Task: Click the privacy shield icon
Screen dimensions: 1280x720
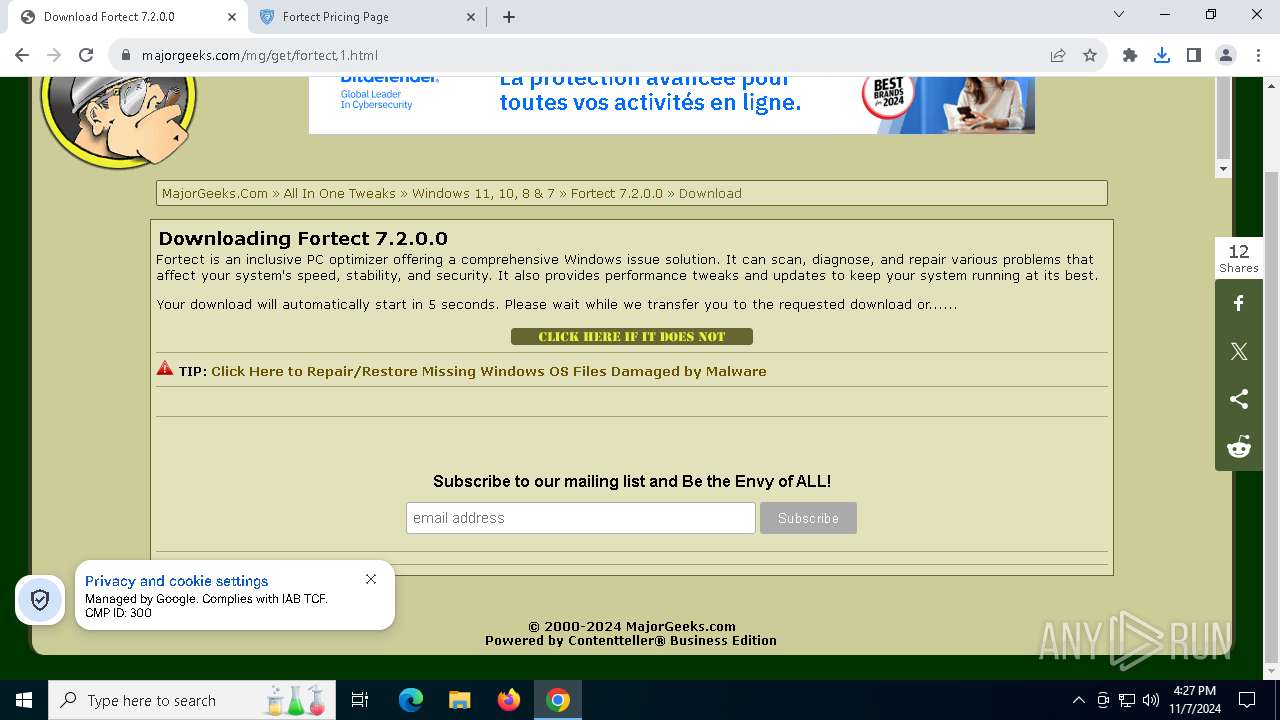Action: [x=40, y=600]
